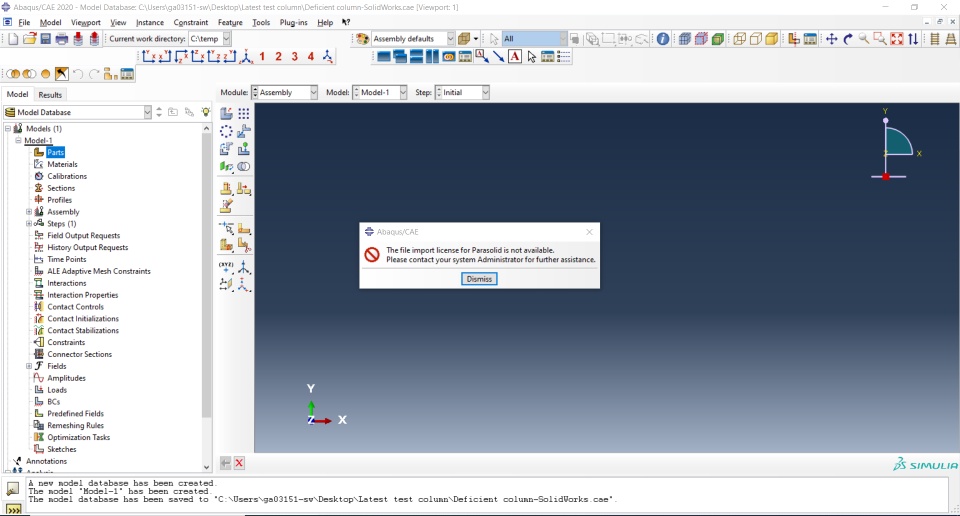Open the Constraint menu
This screenshot has width=960, height=516.
tap(190, 22)
